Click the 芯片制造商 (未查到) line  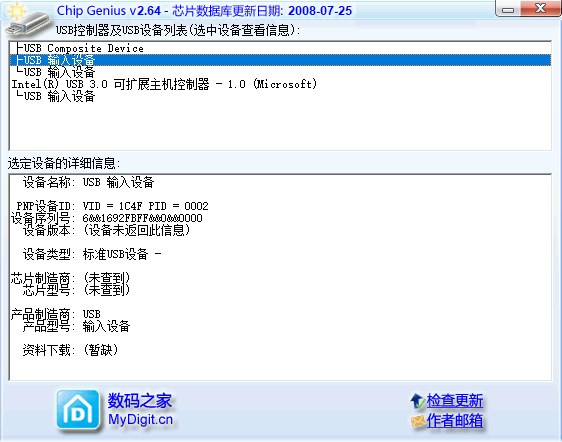[70, 278]
